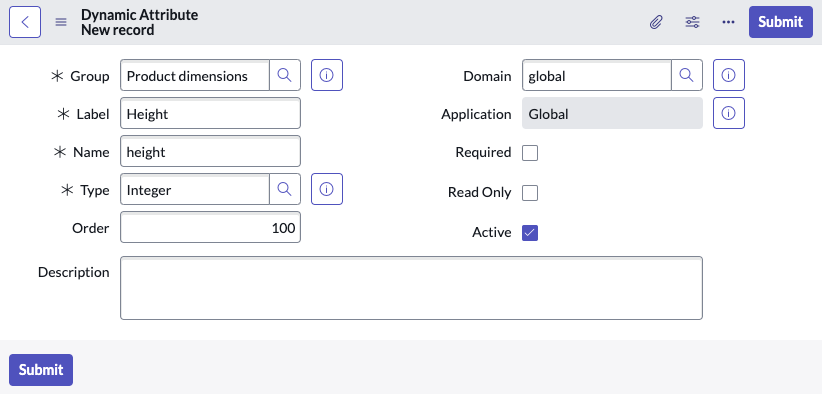This screenshot has height=394, width=822.
Task: Enable the Read Only checkbox
Action: point(530,193)
